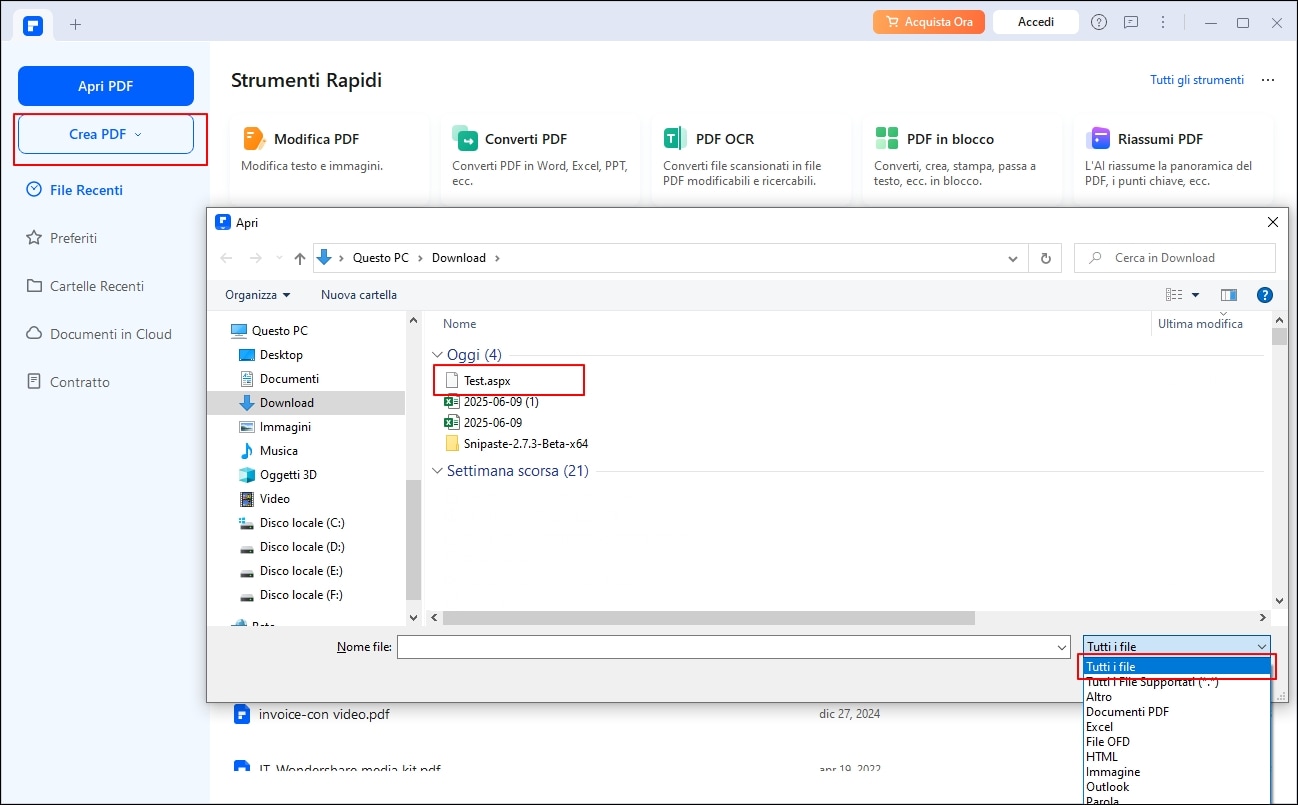The image size is (1298, 805).
Task: Select 'Tutti i file' from file type list
Action: pyautogui.click(x=1177, y=667)
